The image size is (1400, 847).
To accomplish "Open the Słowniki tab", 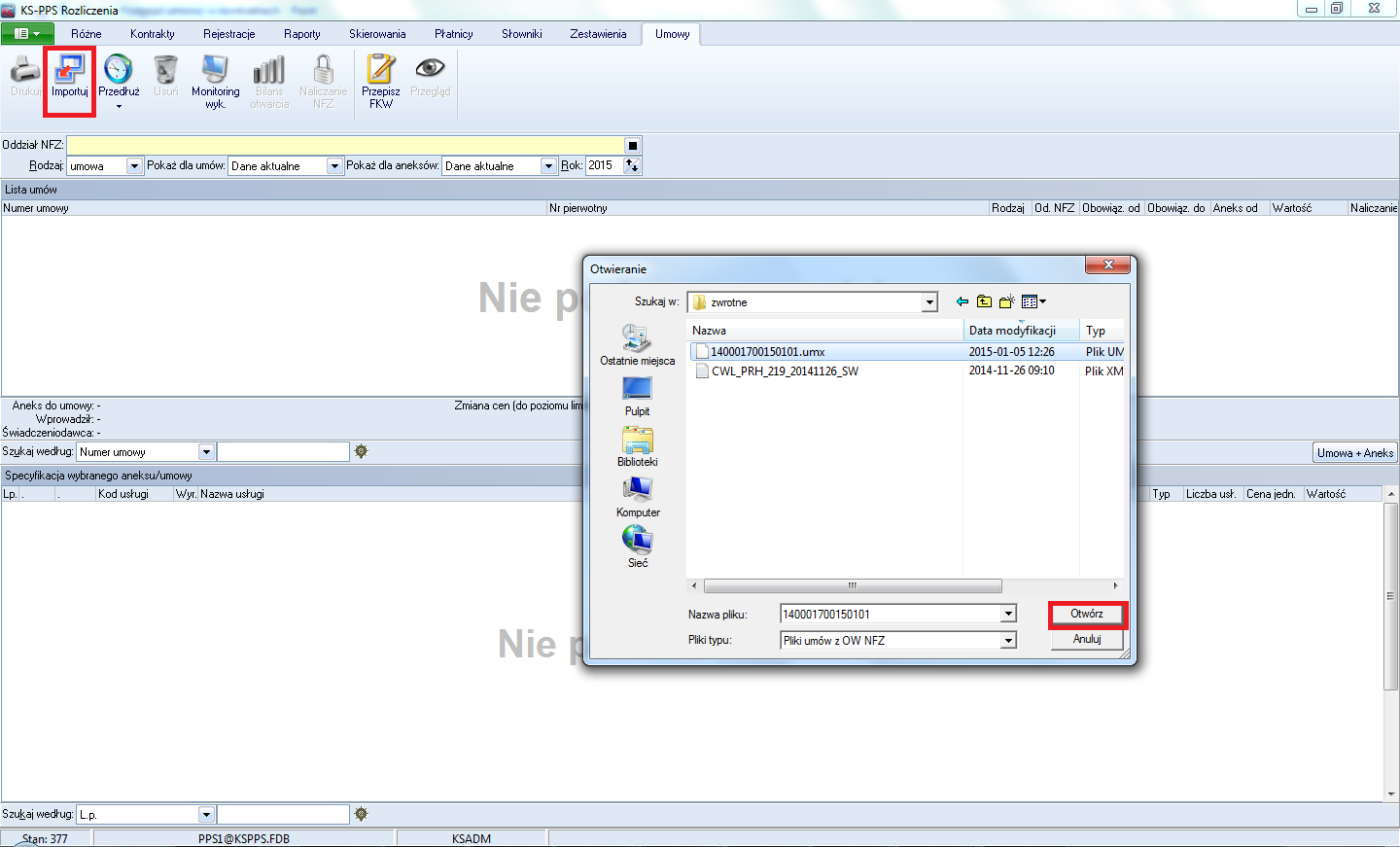I will point(522,34).
